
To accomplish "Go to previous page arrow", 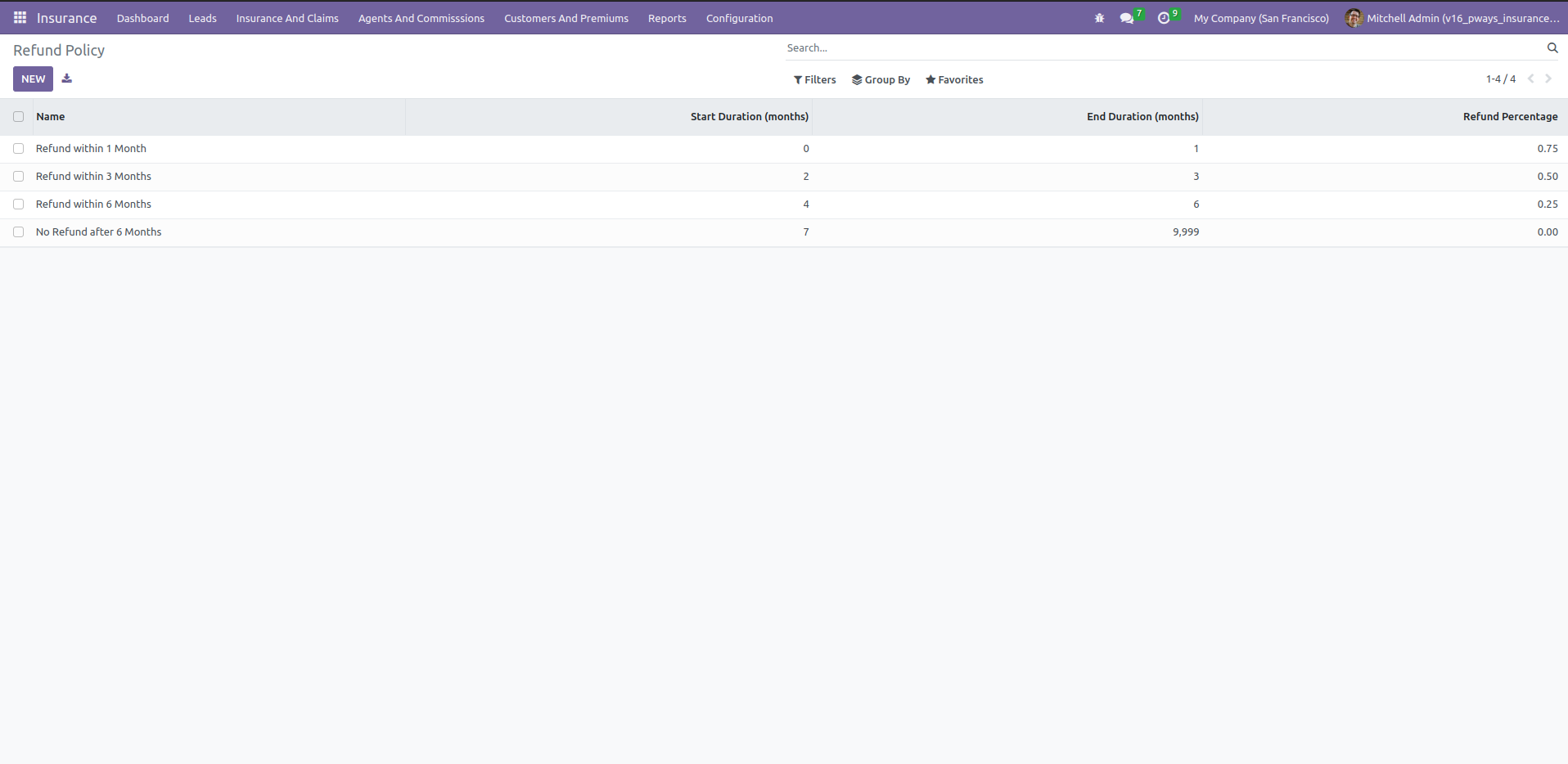I will tap(1530, 79).
